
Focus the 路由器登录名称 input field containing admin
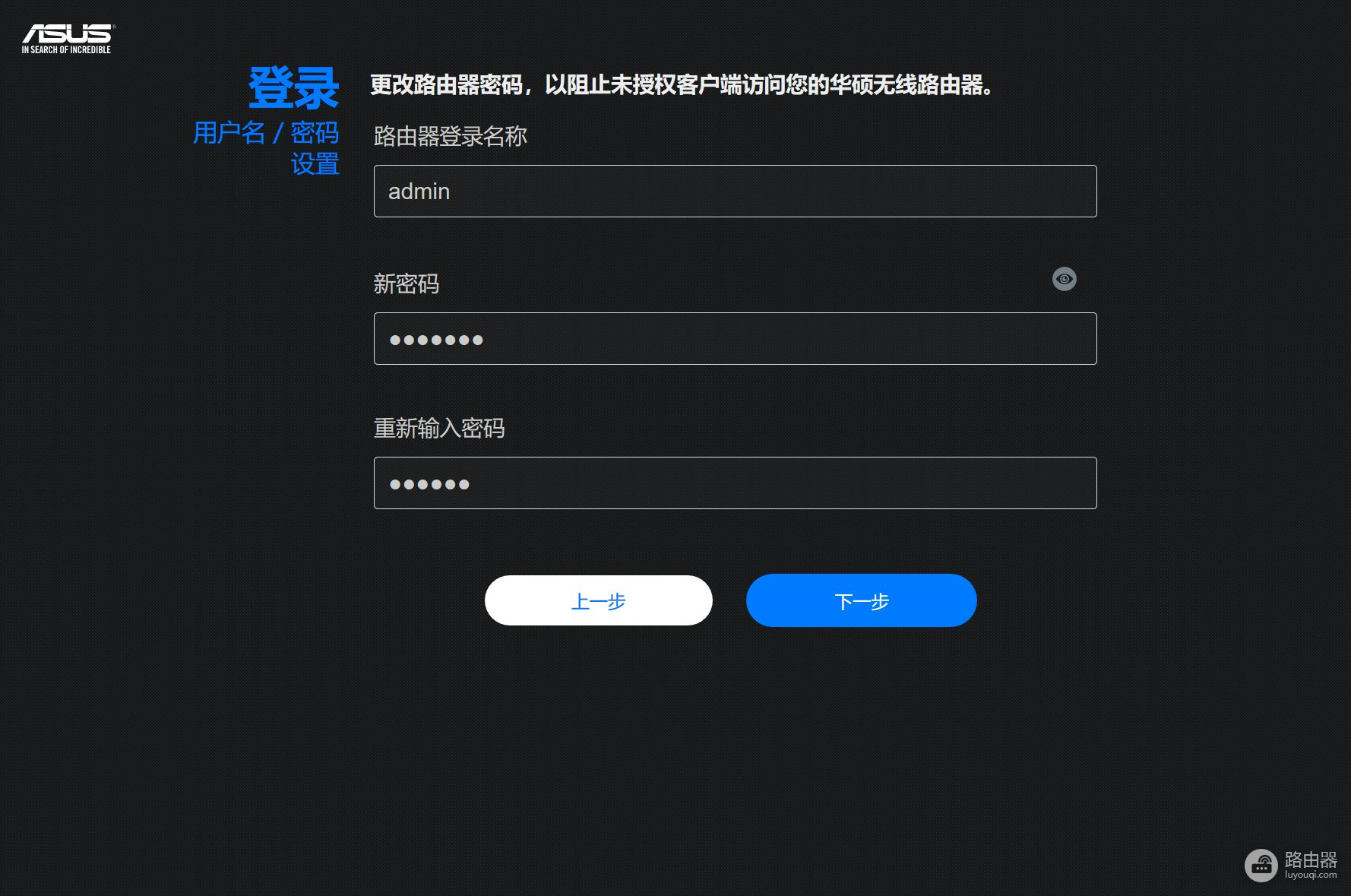(736, 191)
